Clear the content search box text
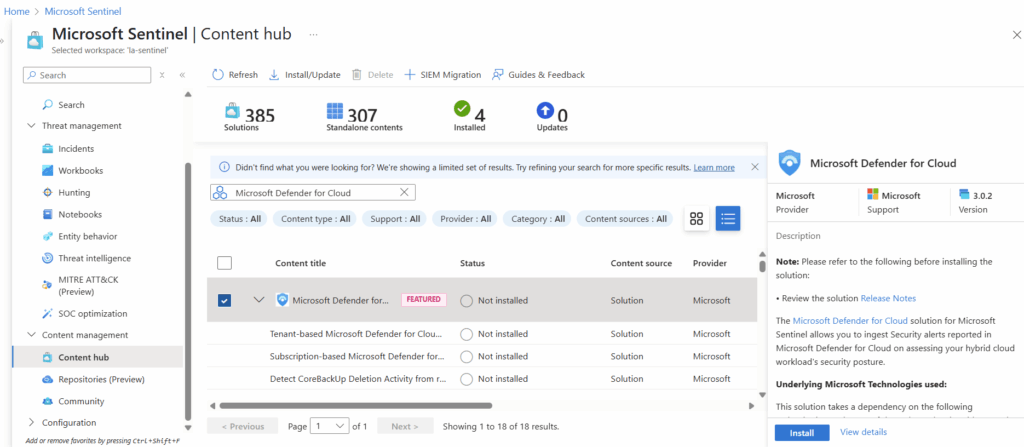The height and width of the screenshot is (447, 1024). pyautogui.click(x=404, y=192)
